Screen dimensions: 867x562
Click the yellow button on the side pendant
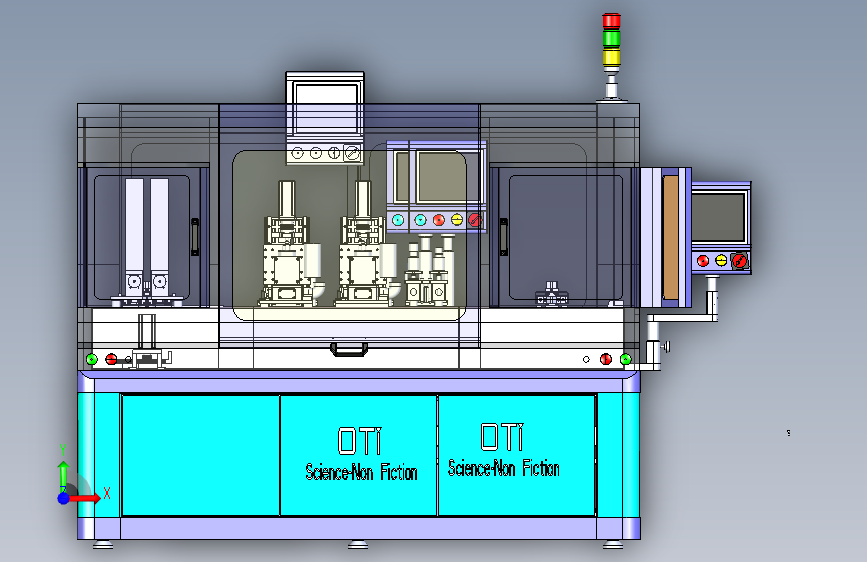721,261
